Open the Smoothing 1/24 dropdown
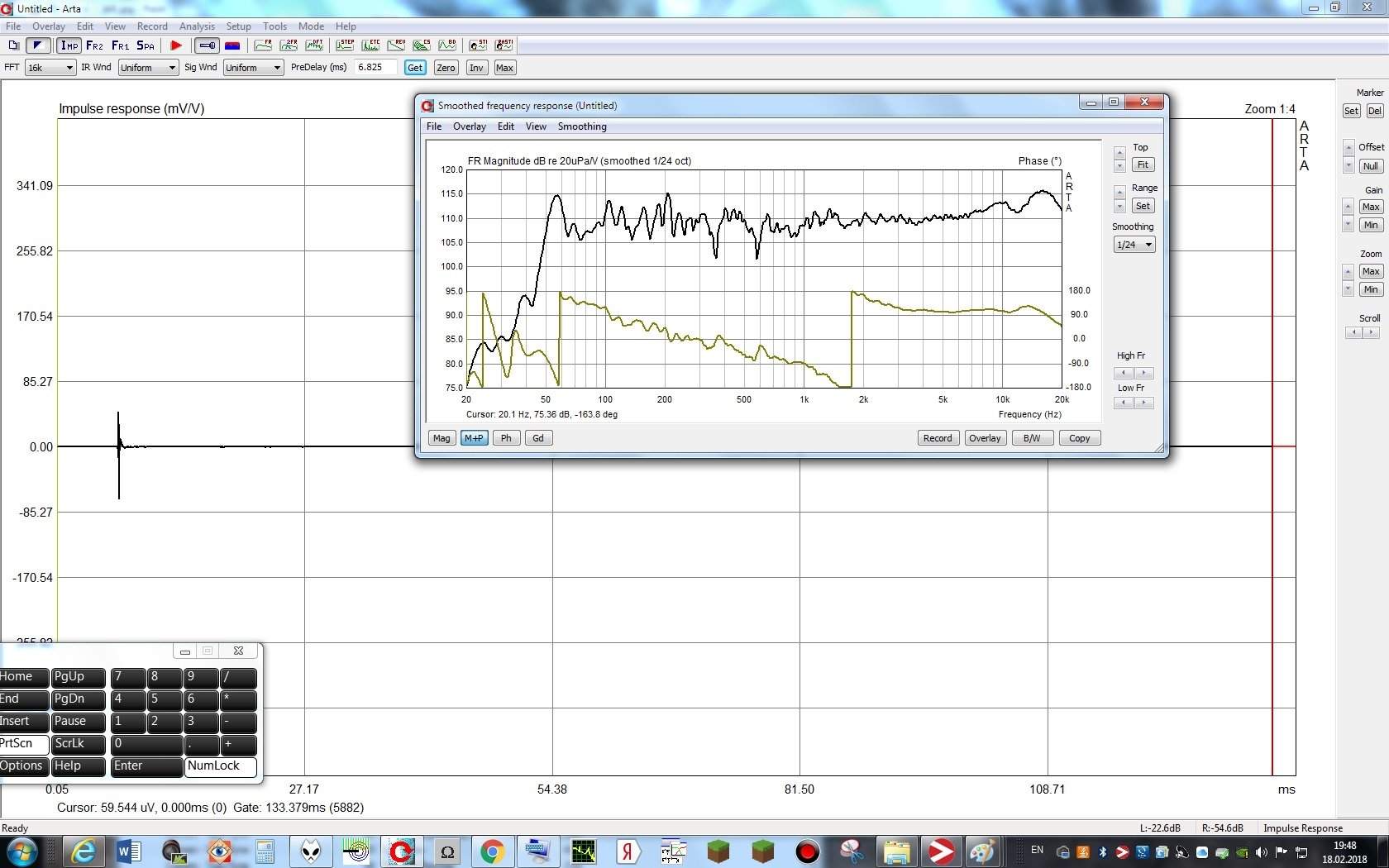 pos(1134,245)
